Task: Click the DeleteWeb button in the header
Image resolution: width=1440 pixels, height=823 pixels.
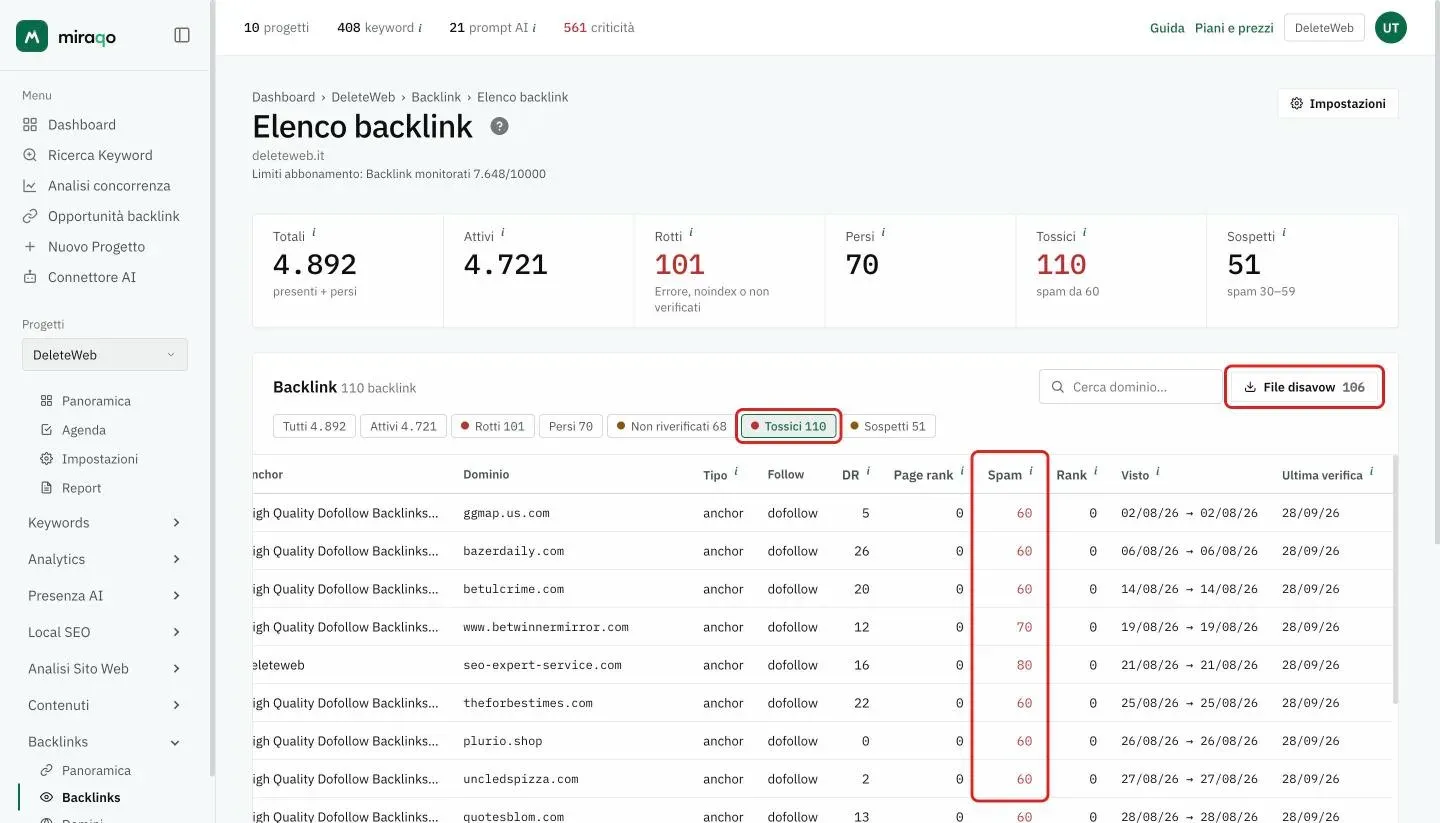Action: (x=1324, y=28)
